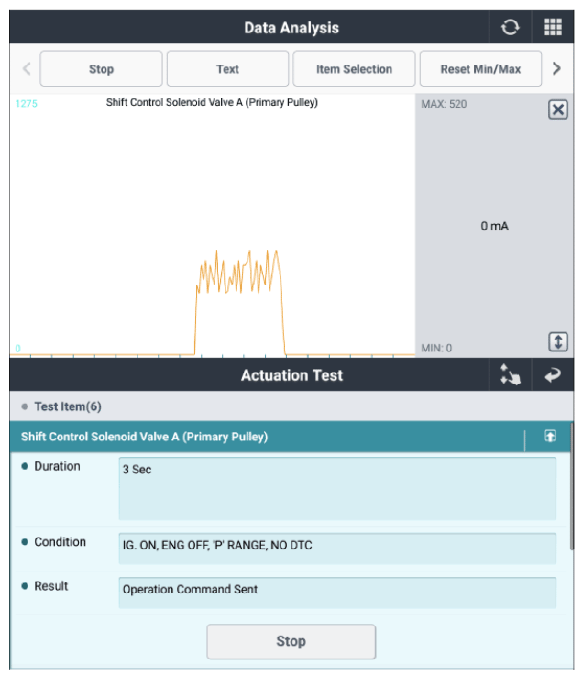This screenshot has width=584, height=679.
Task: Reset Min/Max values
Action: tap(481, 69)
